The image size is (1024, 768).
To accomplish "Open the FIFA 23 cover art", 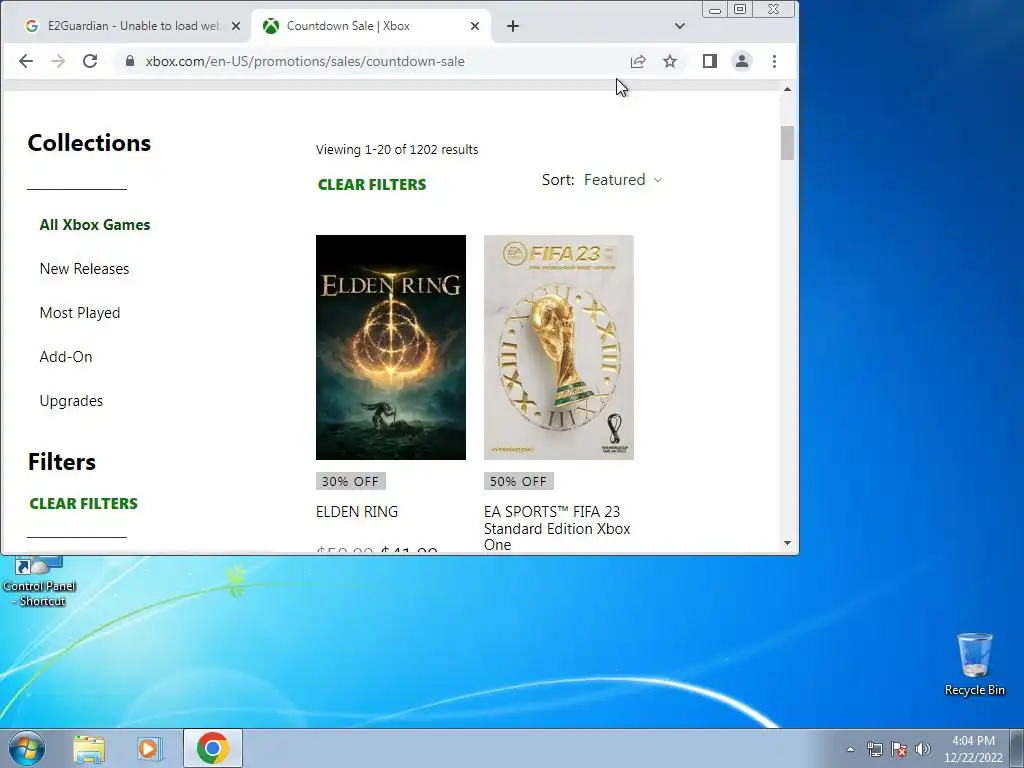I will pyautogui.click(x=558, y=347).
